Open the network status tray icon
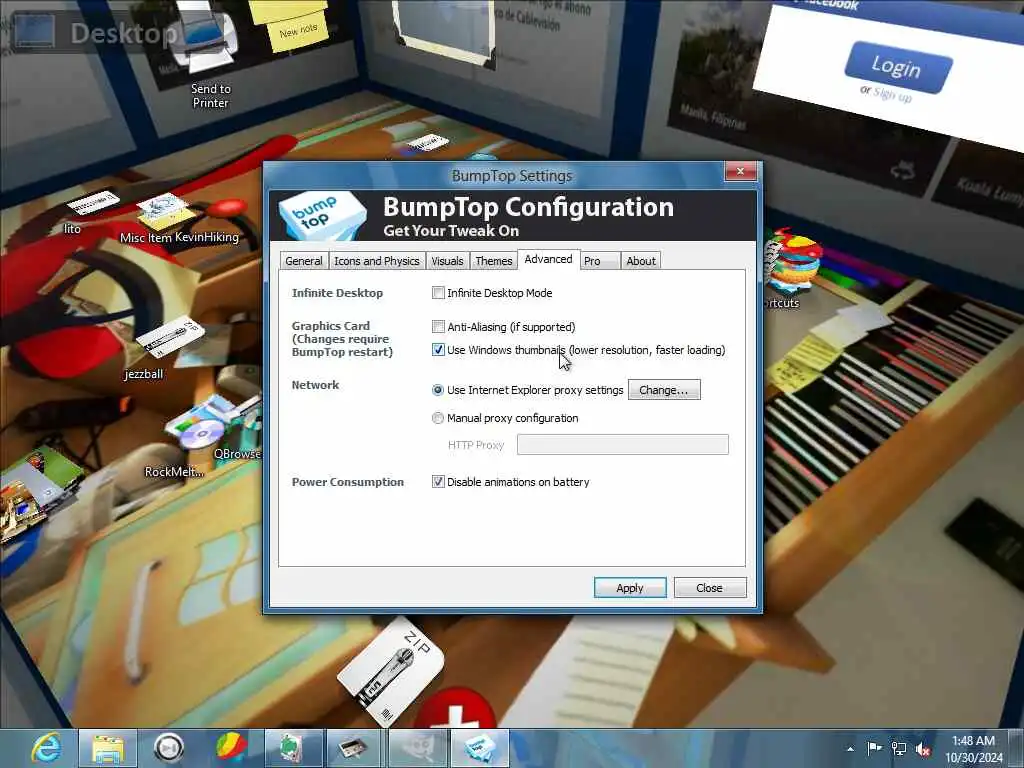This screenshot has height=768, width=1024. click(x=899, y=749)
